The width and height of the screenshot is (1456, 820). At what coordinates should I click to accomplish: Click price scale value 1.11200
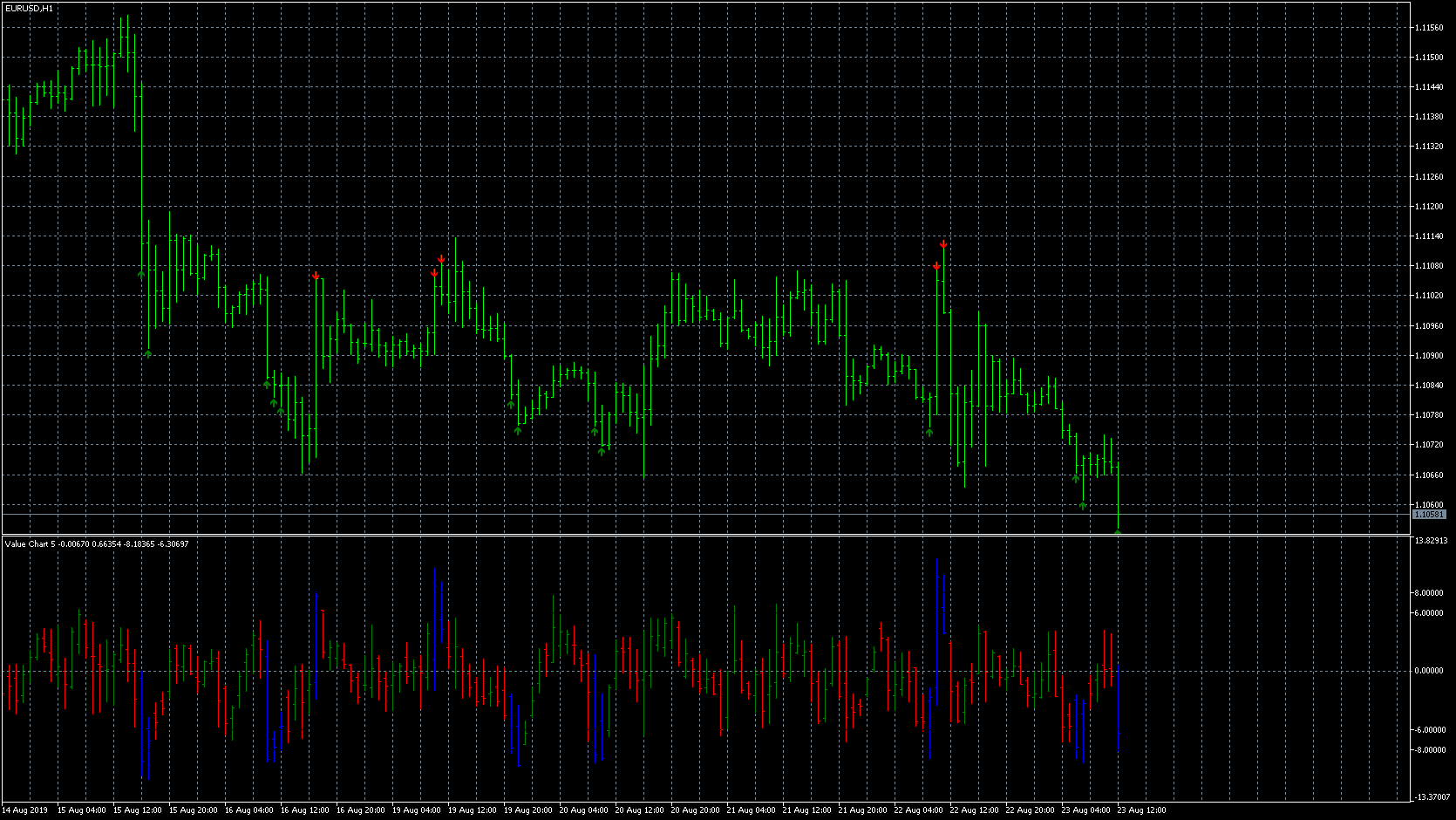coord(1430,207)
